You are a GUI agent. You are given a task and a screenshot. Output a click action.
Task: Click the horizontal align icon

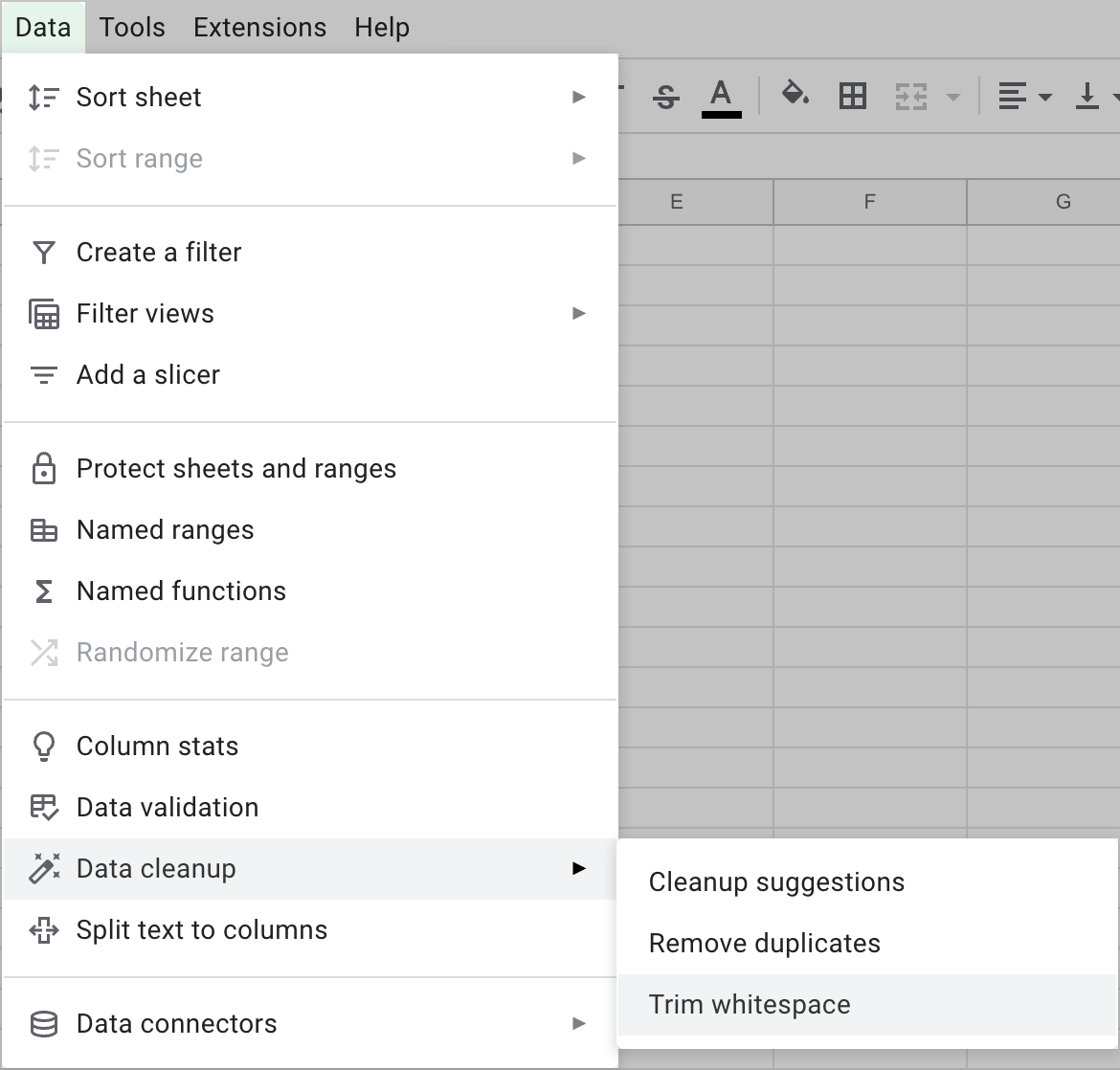(1012, 96)
